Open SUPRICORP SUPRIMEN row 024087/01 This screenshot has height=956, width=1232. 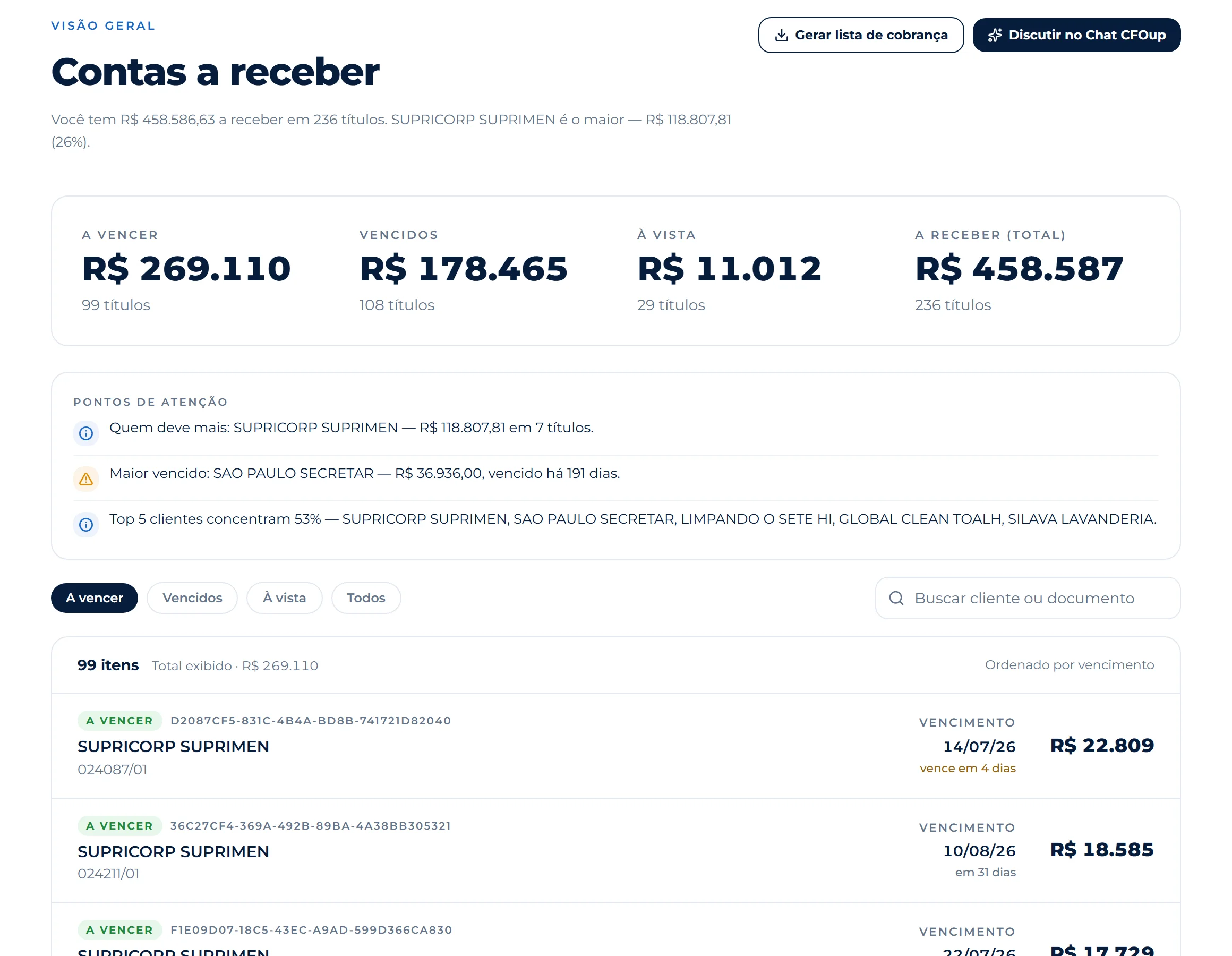616,746
